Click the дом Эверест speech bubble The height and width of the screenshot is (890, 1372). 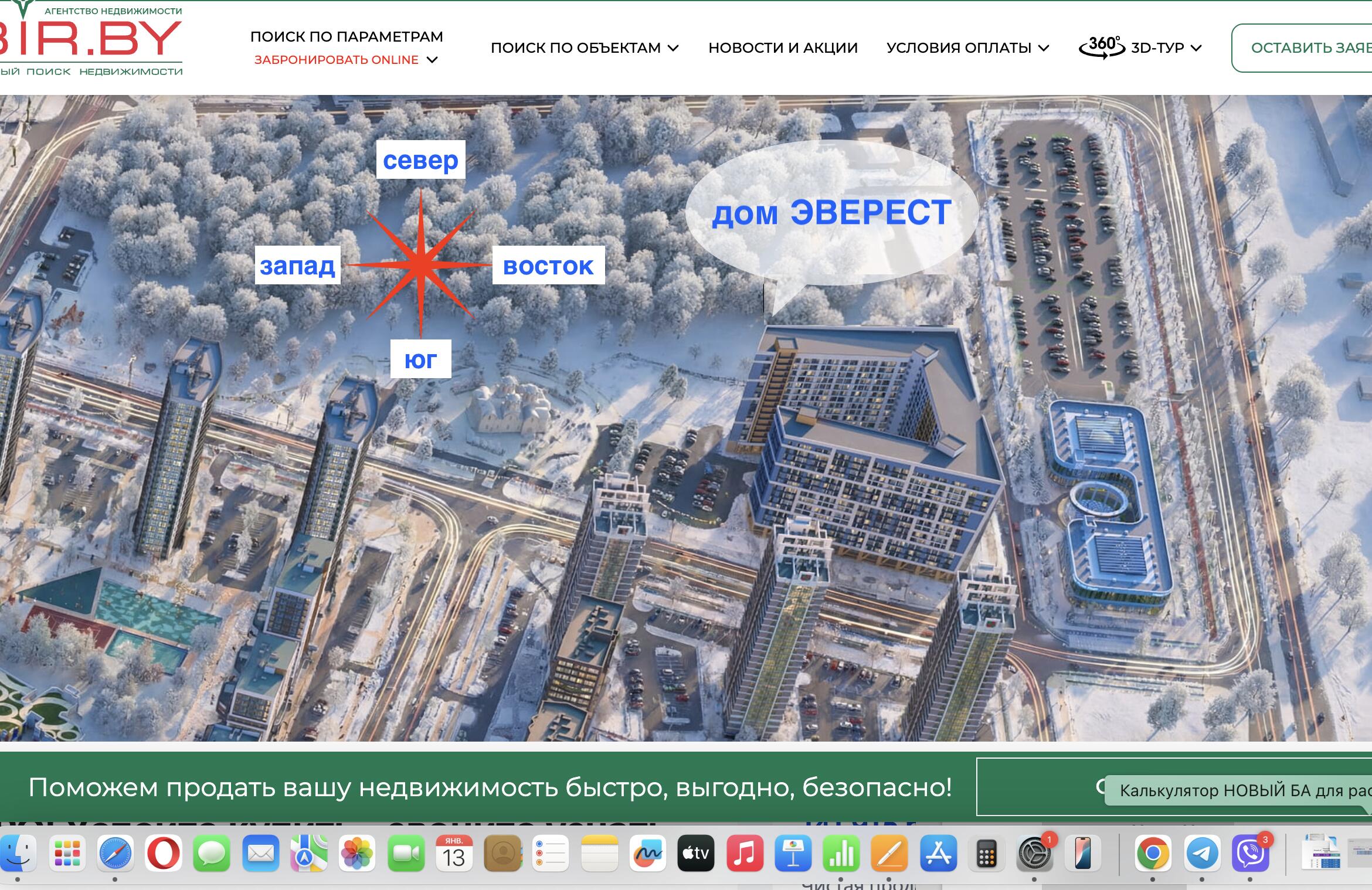831,212
